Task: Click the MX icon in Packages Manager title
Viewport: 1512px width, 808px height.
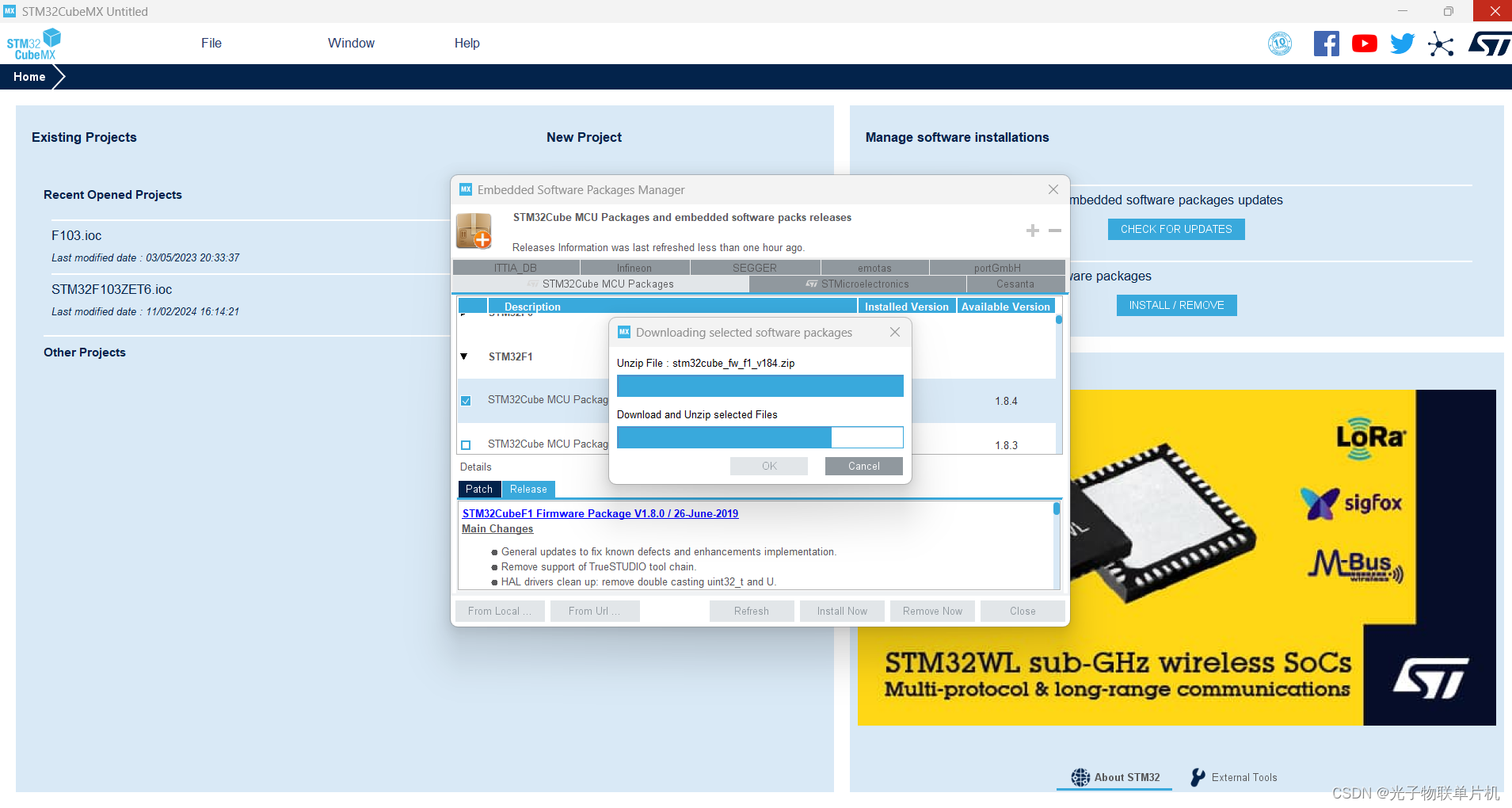Action: pos(466,189)
